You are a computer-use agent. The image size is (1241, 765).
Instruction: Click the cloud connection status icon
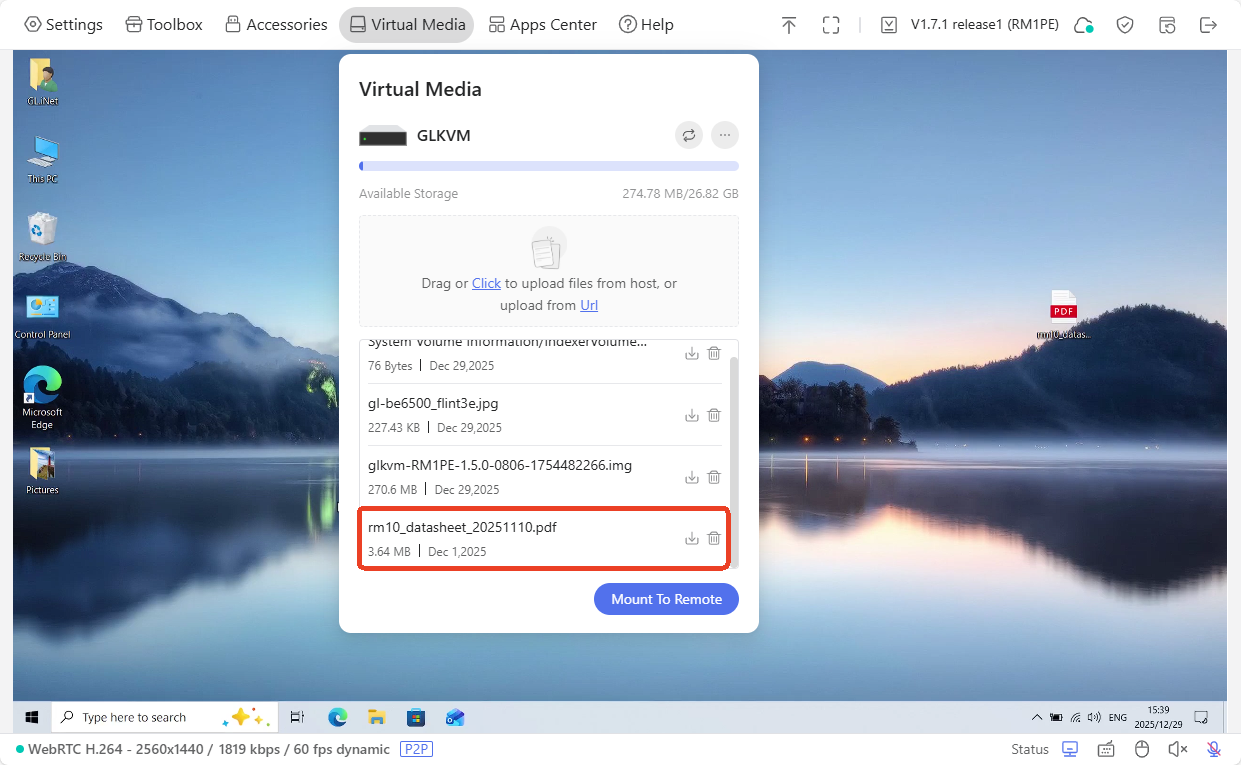click(x=1083, y=25)
